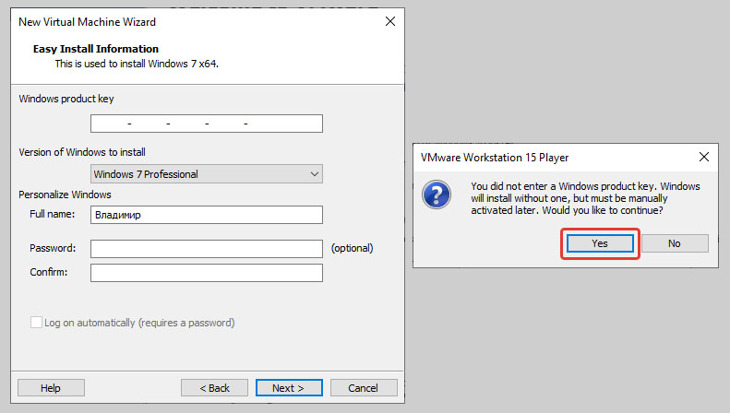
Task: Close the VMware Workstation 15 Player dialog
Action: (x=704, y=157)
